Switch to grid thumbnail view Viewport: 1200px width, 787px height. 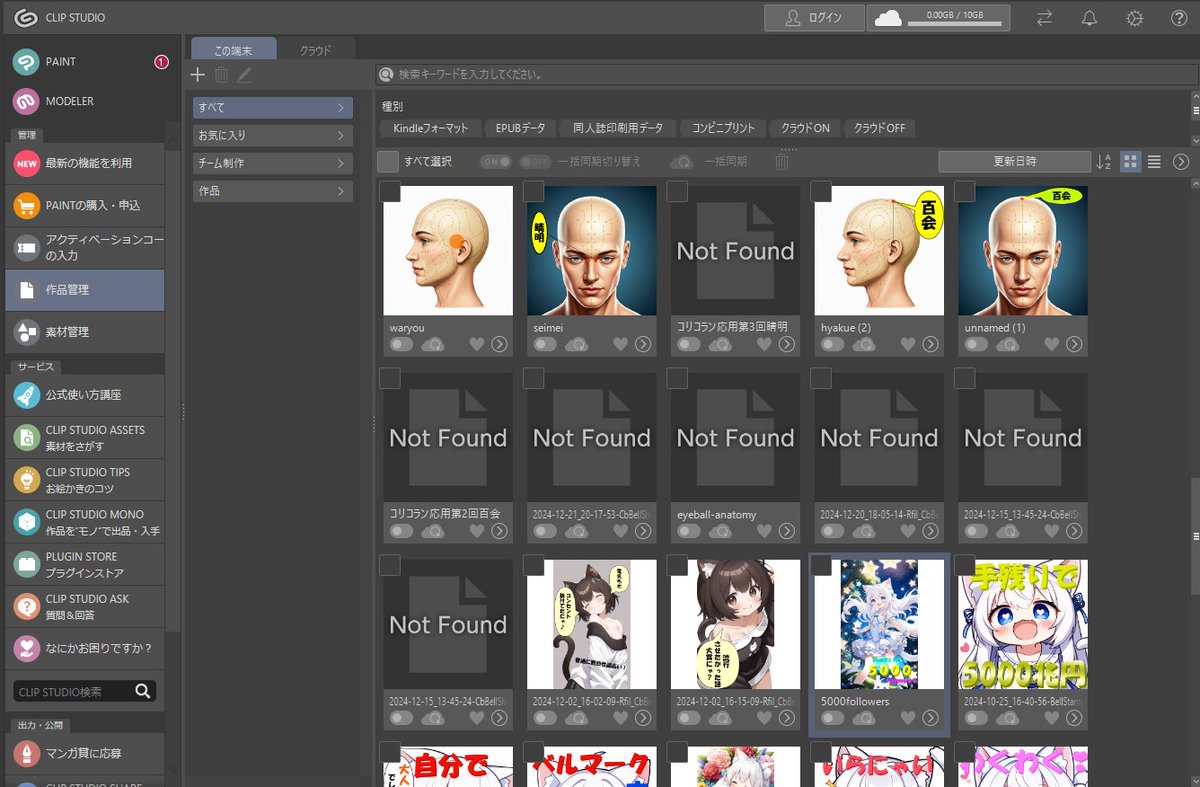pos(1130,162)
